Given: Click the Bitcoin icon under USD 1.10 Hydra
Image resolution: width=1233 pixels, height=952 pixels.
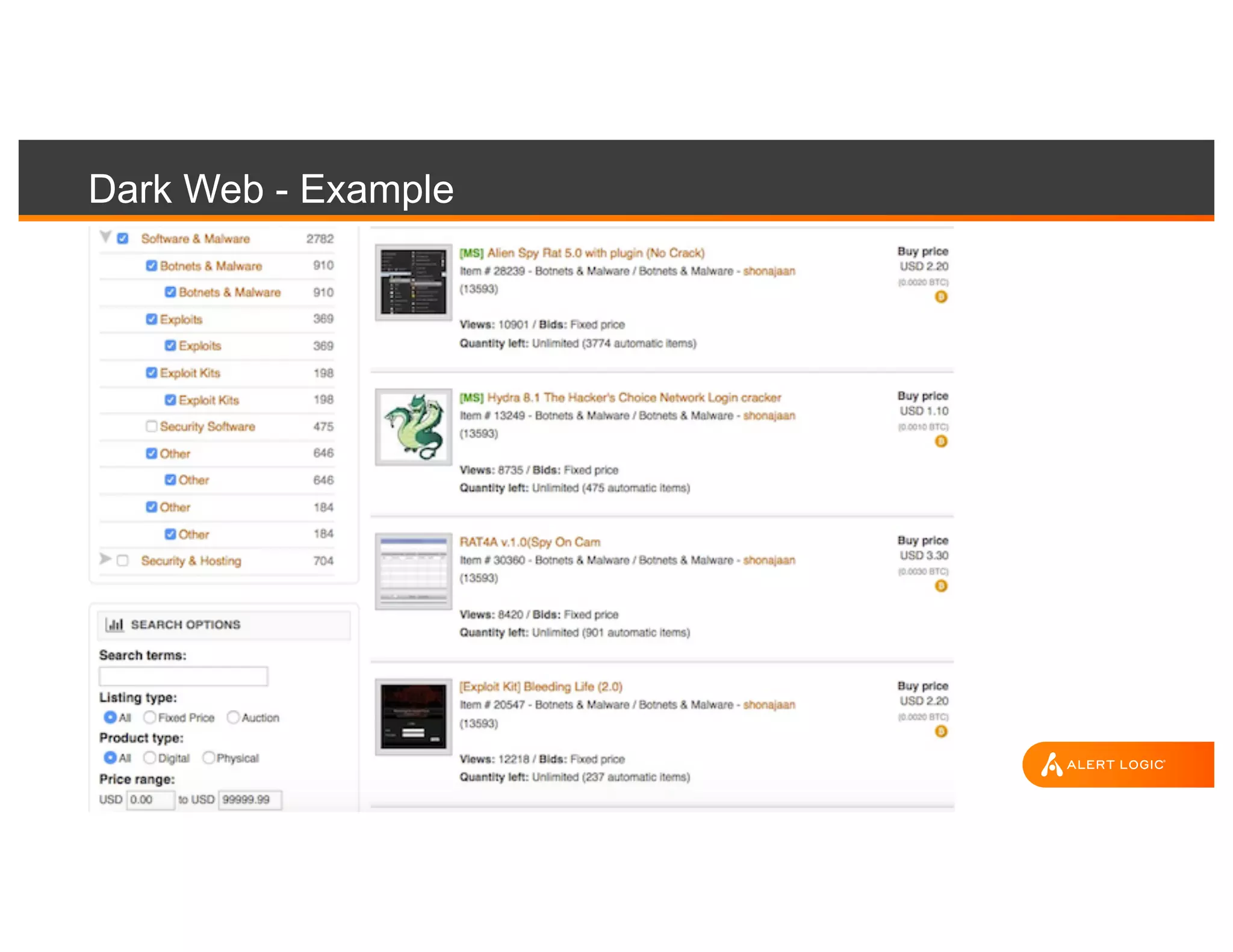Looking at the screenshot, I should click(x=940, y=441).
